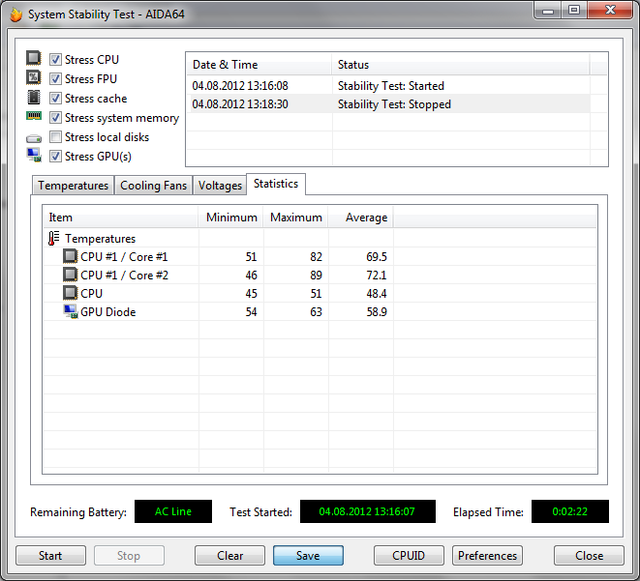Screen dimensions: 640x581
Task: Click the chip icon for CPU #1 / Core #2
Action: coord(70,275)
